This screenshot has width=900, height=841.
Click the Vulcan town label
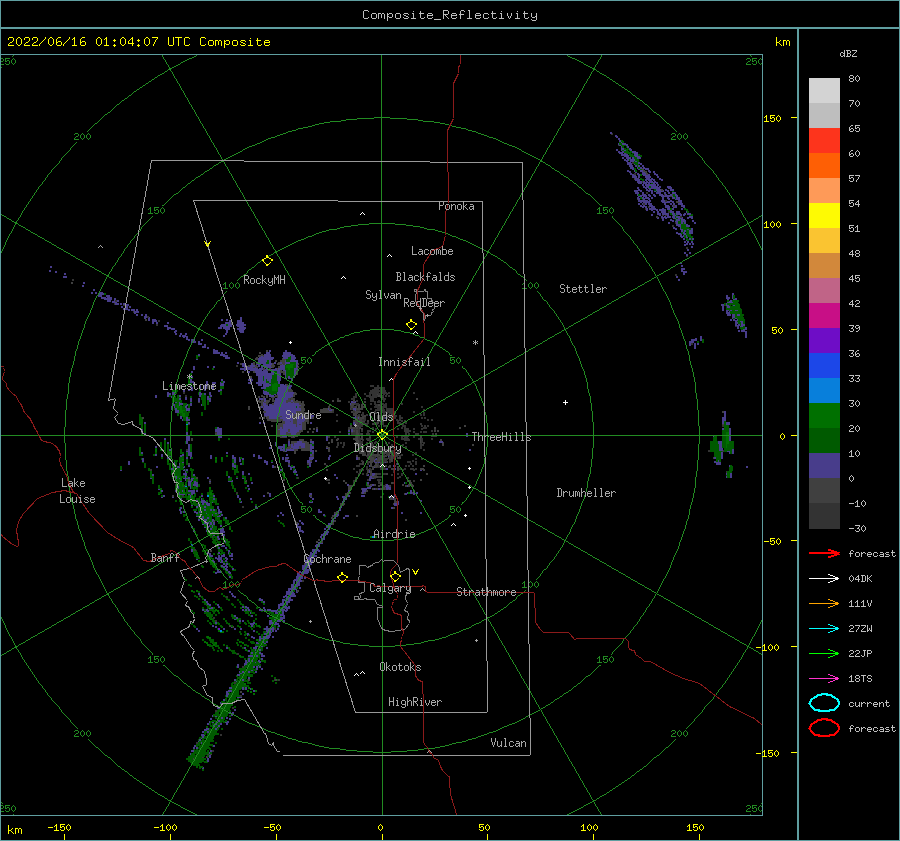coord(509,743)
